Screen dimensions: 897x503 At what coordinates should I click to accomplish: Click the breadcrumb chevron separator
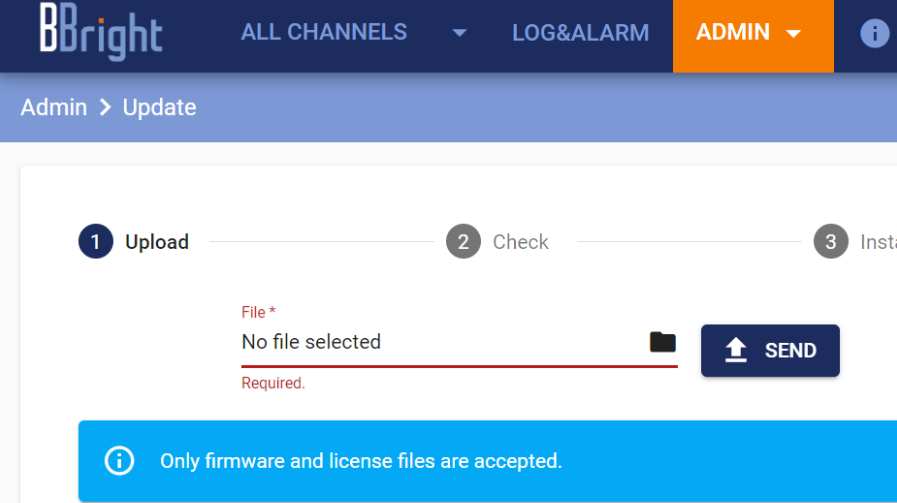[105, 107]
